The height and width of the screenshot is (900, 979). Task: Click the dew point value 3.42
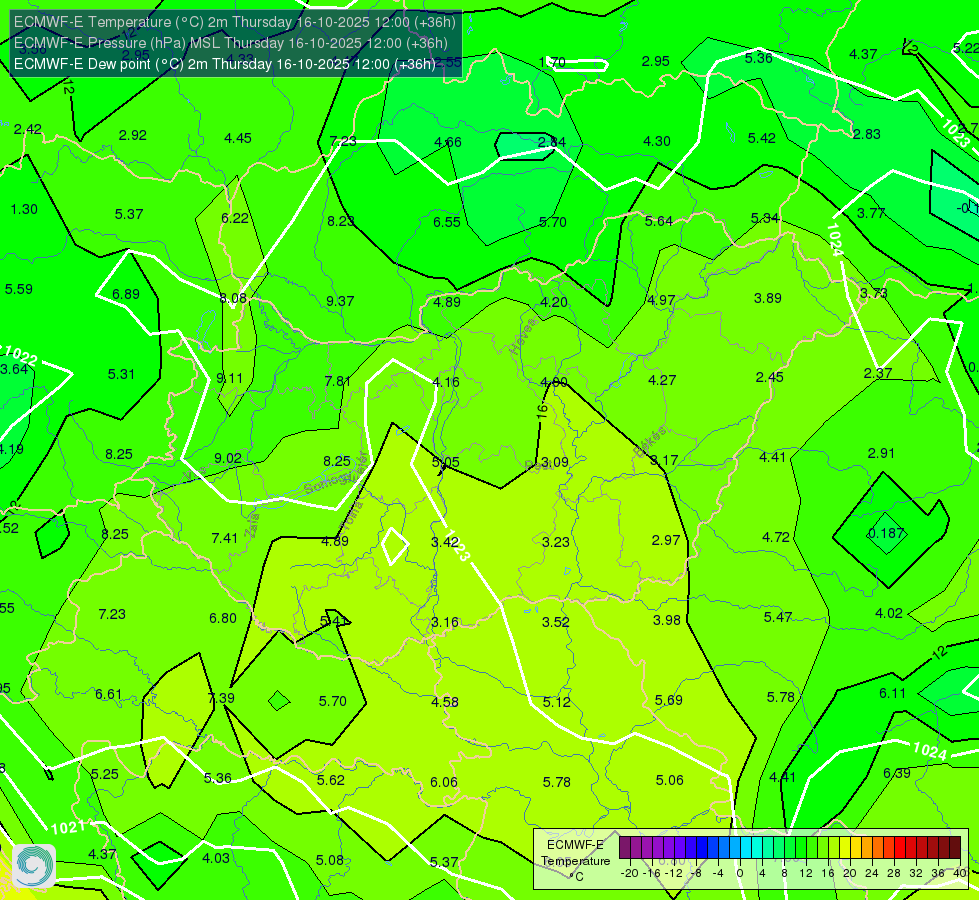(x=445, y=541)
